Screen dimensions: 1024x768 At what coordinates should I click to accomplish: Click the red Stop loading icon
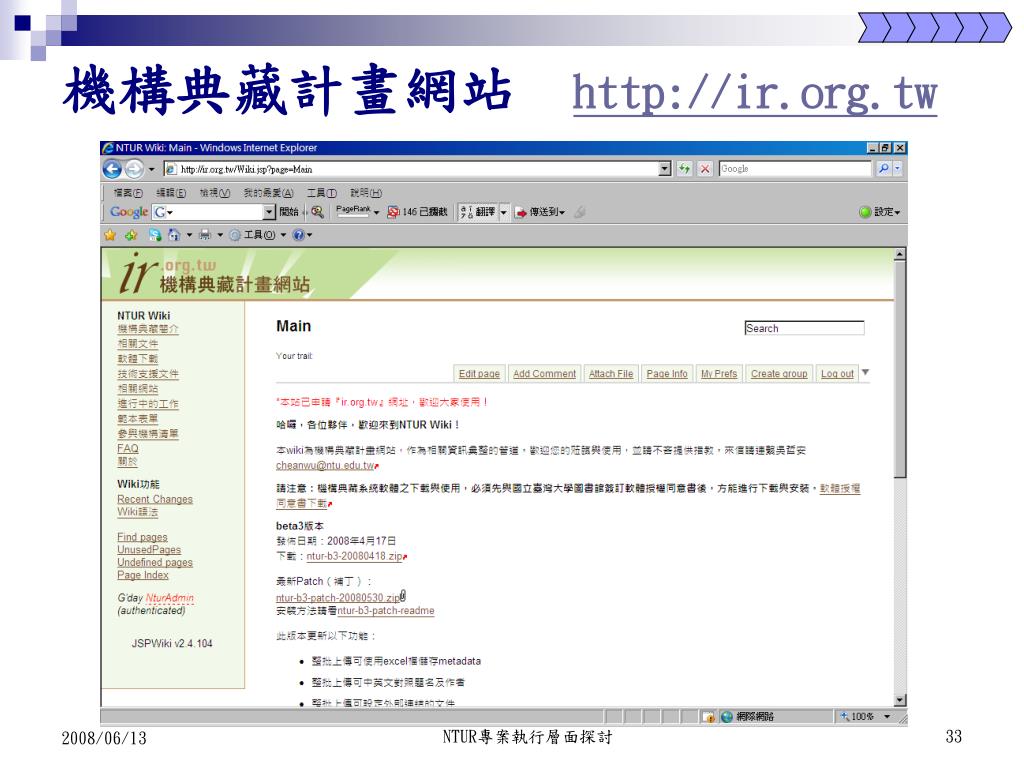point(705,169)
